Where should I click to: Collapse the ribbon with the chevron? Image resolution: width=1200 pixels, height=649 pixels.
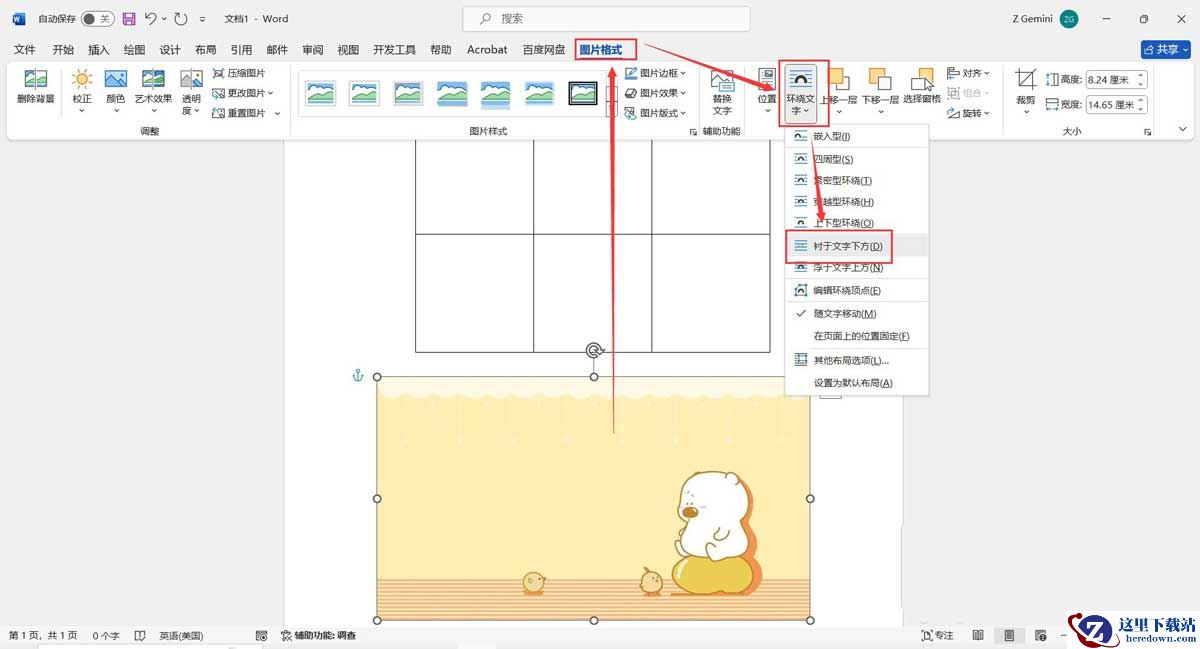point(1183,131)
